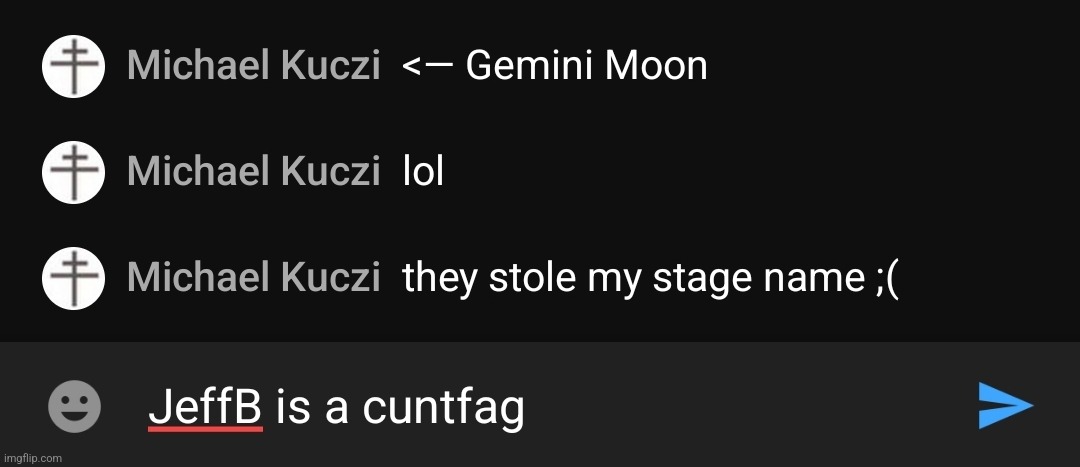
Task: Tap the 'lol' chat message
Action: pos(423,172)
